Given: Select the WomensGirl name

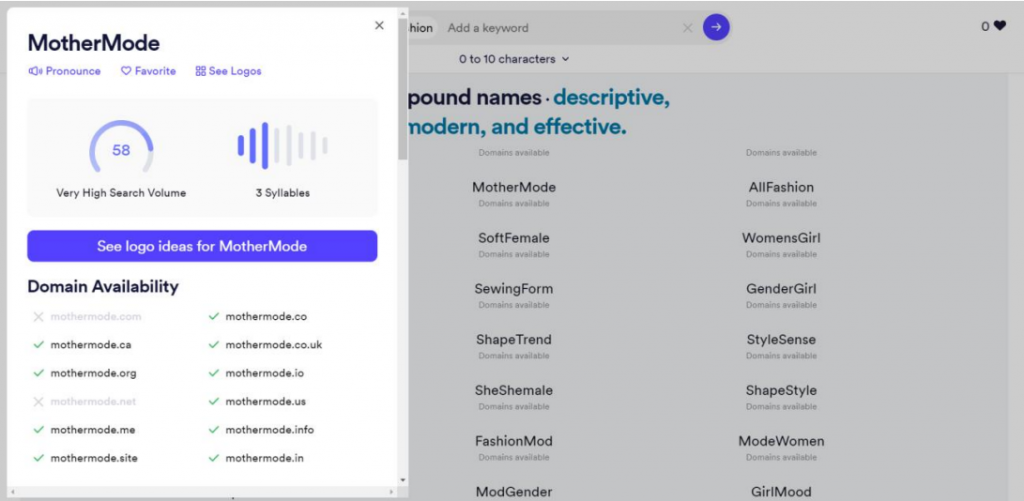Looking at the screenshot, I should coord(781,238).
